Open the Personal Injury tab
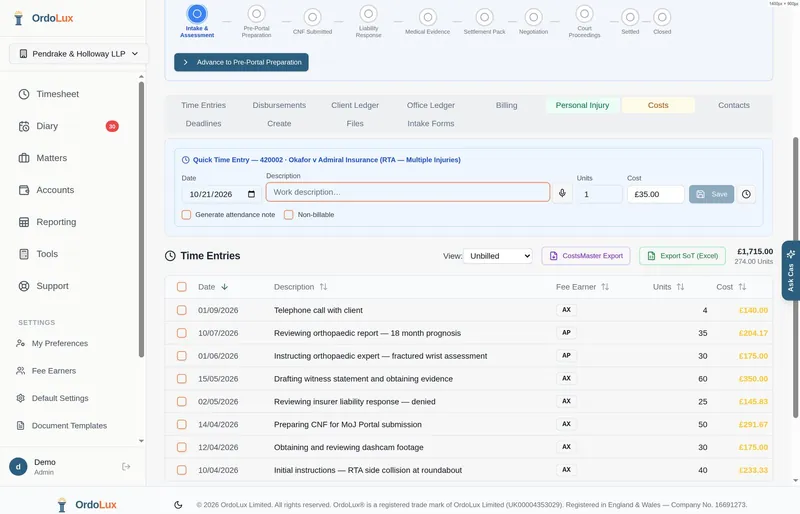 coord(582,105)
